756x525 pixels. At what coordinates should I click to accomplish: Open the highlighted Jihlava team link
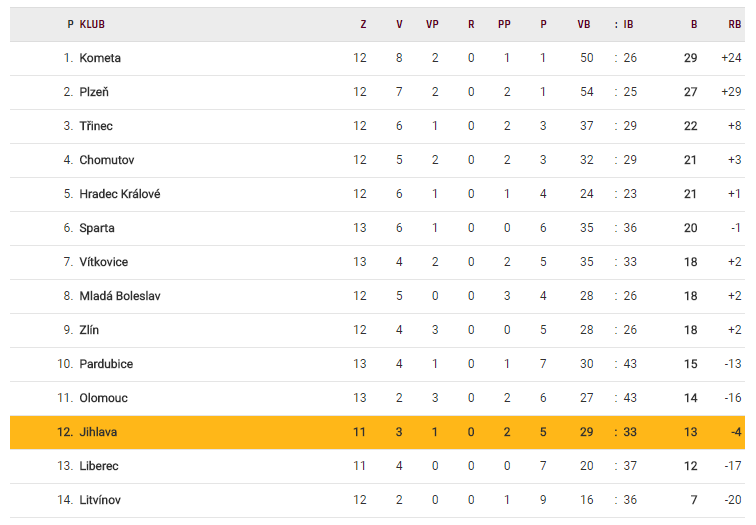pyautogui.click(x=100, y=432)
